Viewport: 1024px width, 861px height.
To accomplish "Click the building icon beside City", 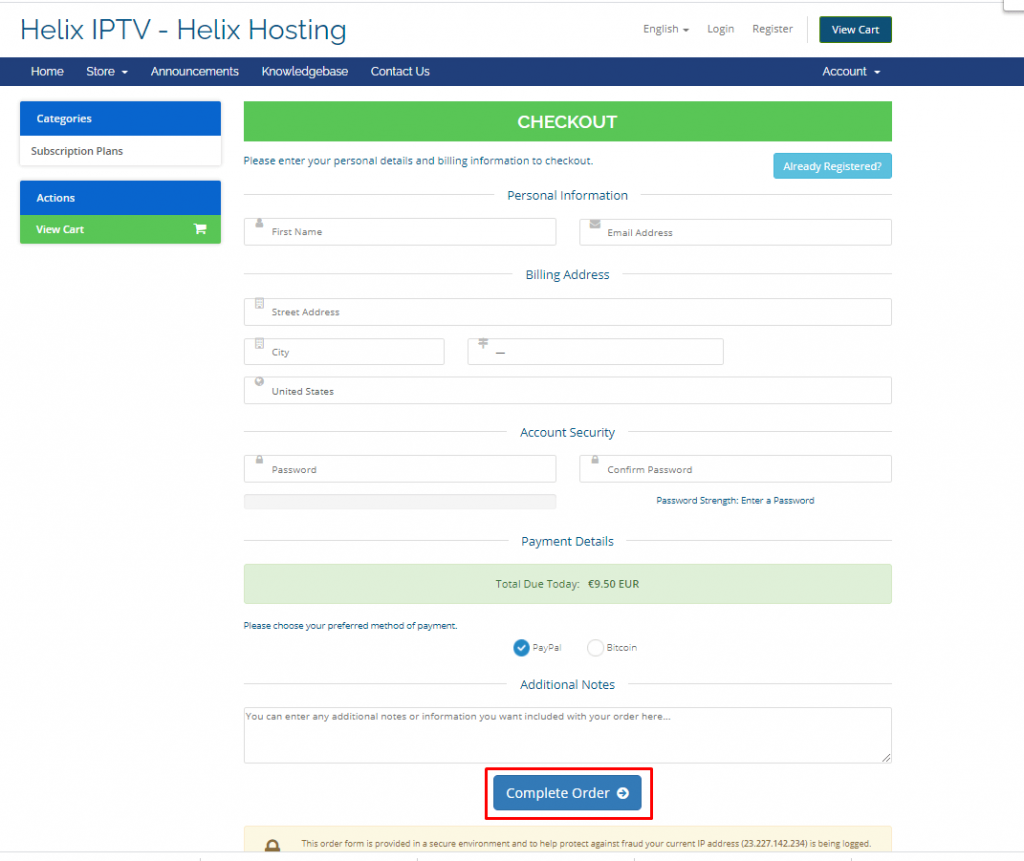I will click(x=259, y=343).
